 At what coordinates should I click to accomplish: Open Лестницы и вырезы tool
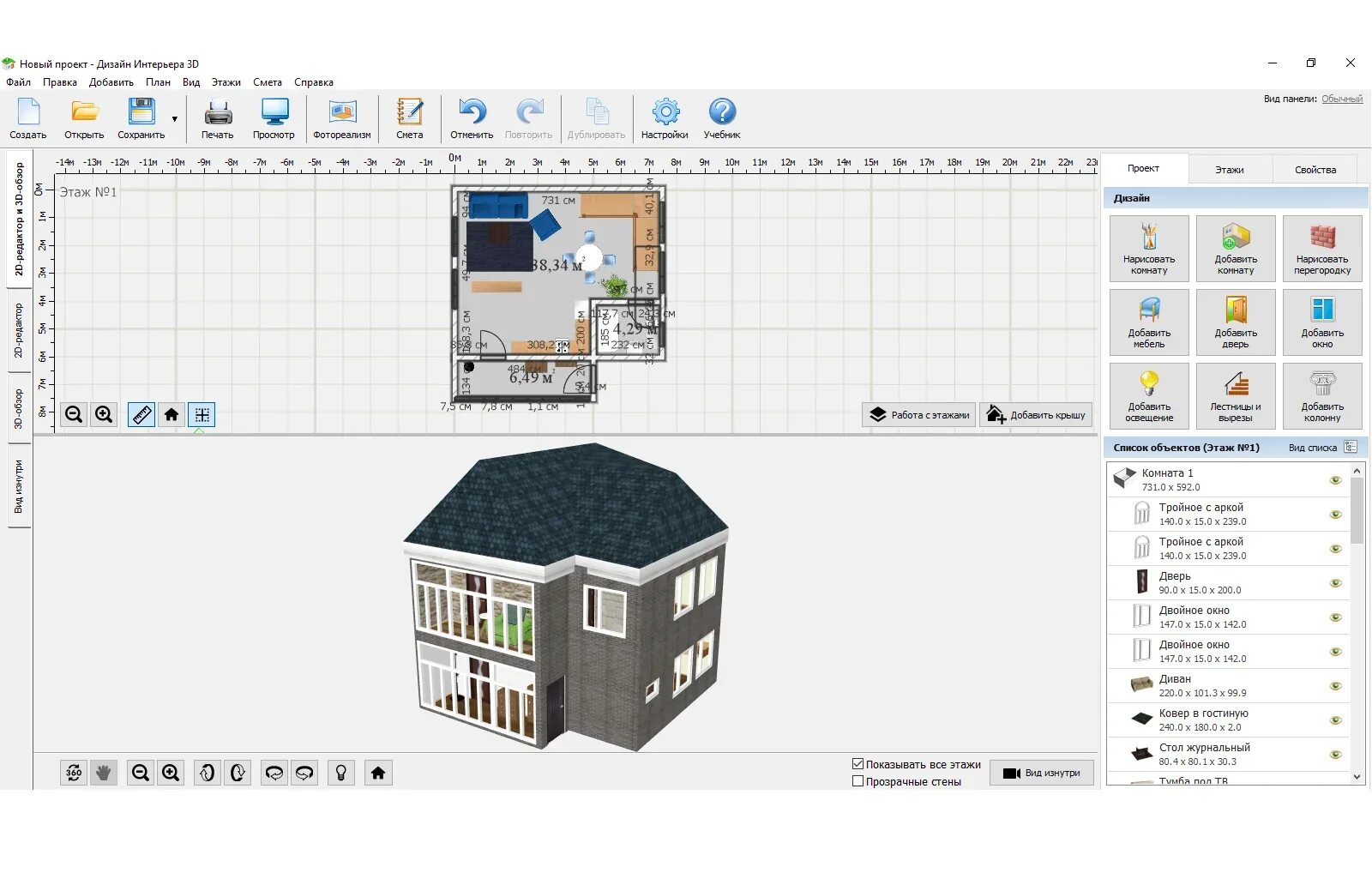(x=1236, y=396)
